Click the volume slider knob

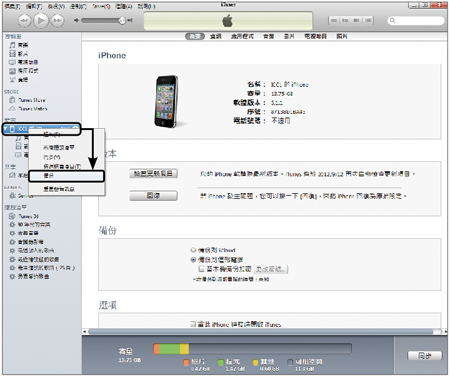pos(122,21)
